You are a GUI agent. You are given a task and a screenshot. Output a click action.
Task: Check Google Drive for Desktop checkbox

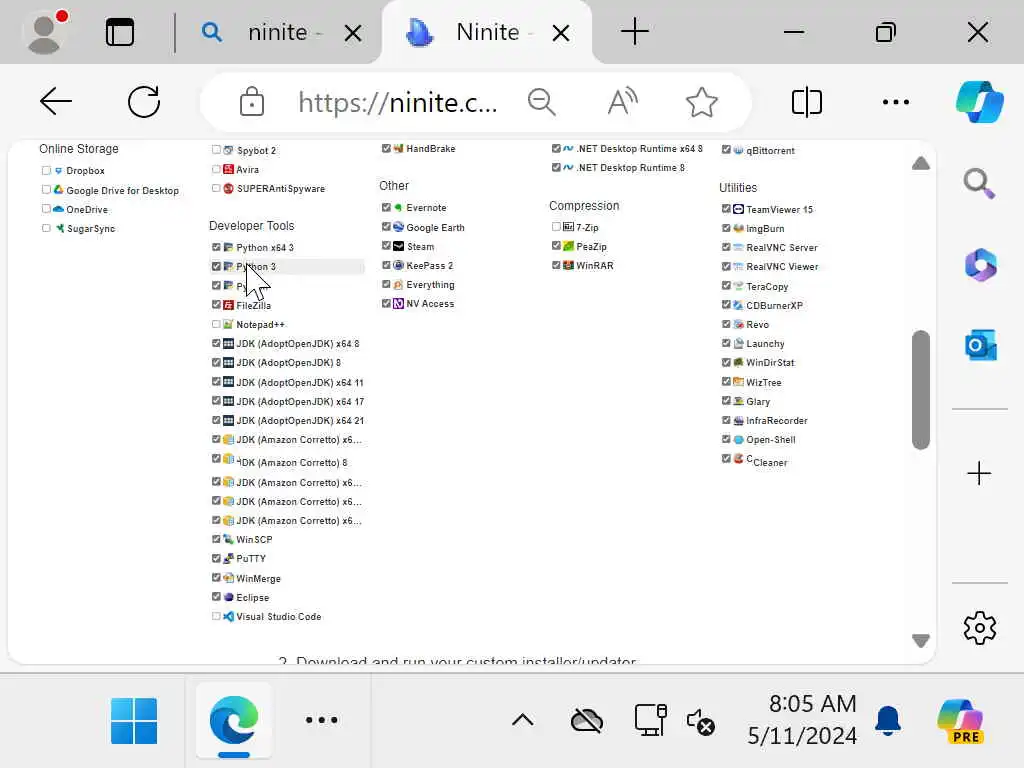(x=46, y=189)
